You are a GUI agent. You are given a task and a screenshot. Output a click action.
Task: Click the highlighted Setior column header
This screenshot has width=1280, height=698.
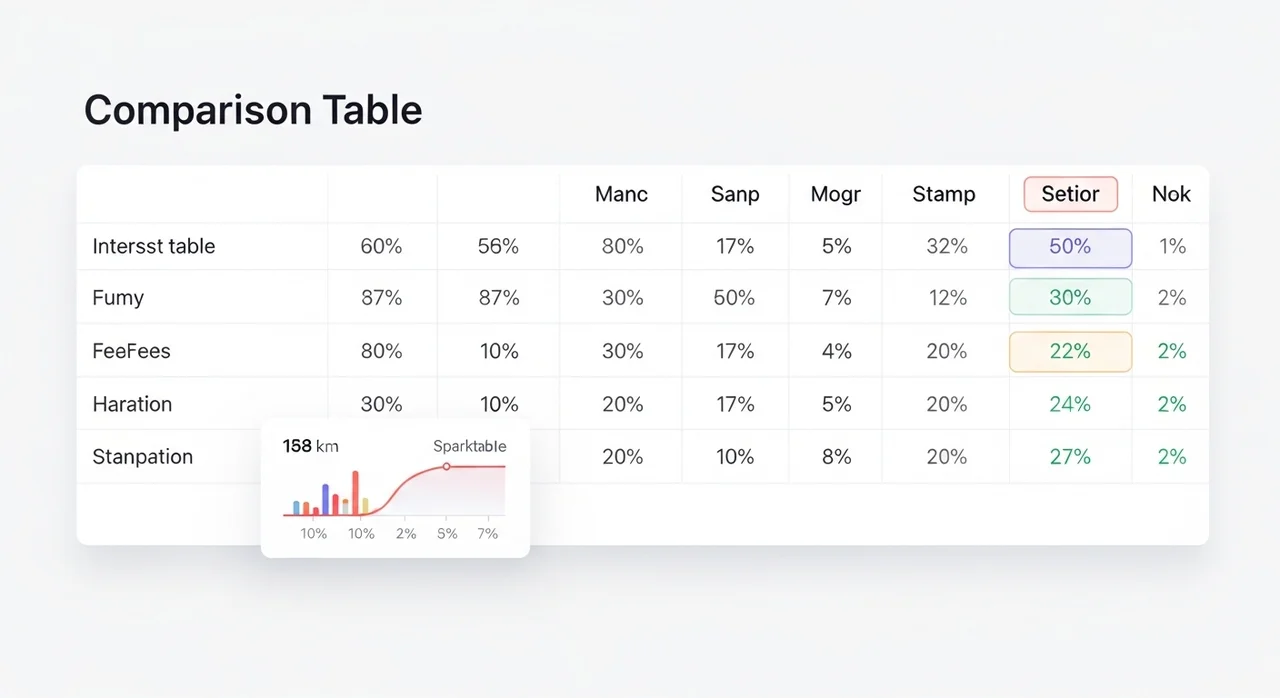pyautogui.click(x=1070, y=194)
